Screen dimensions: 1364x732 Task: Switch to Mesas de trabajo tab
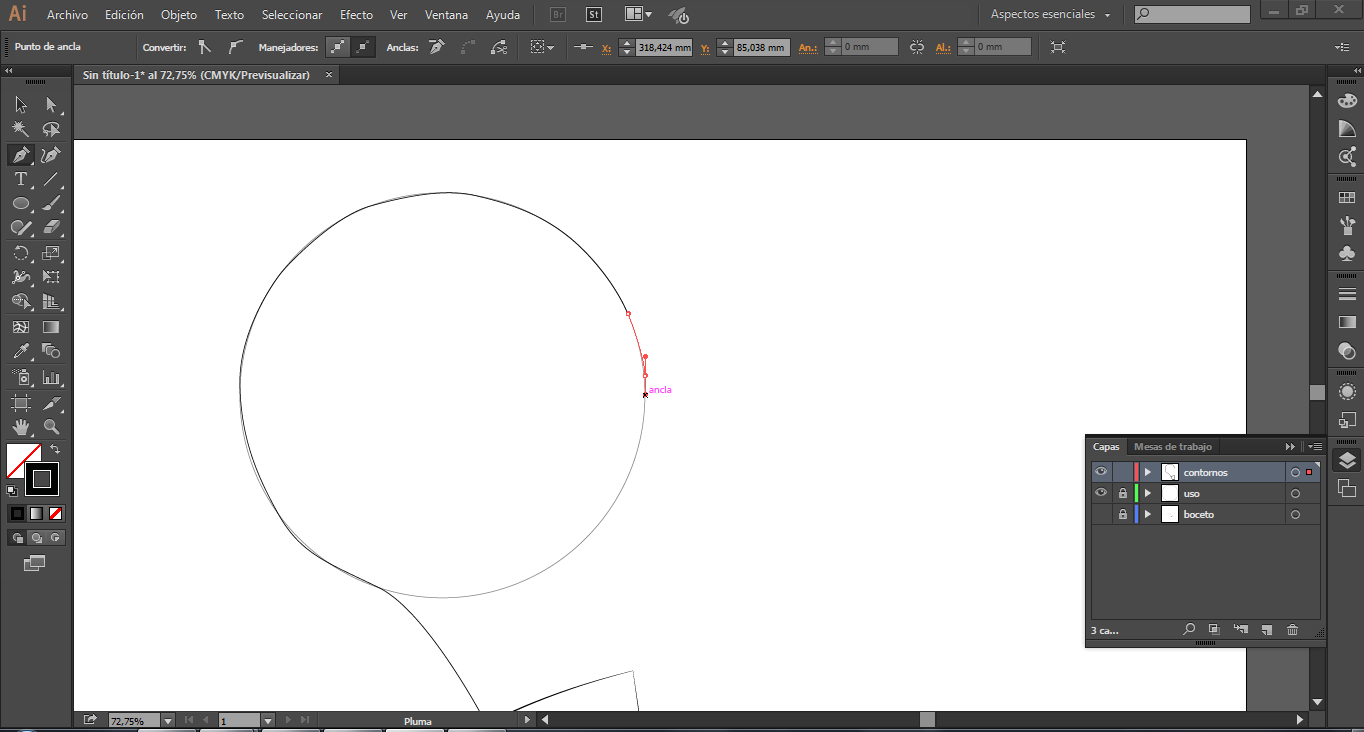click(x=1172, y=447)
